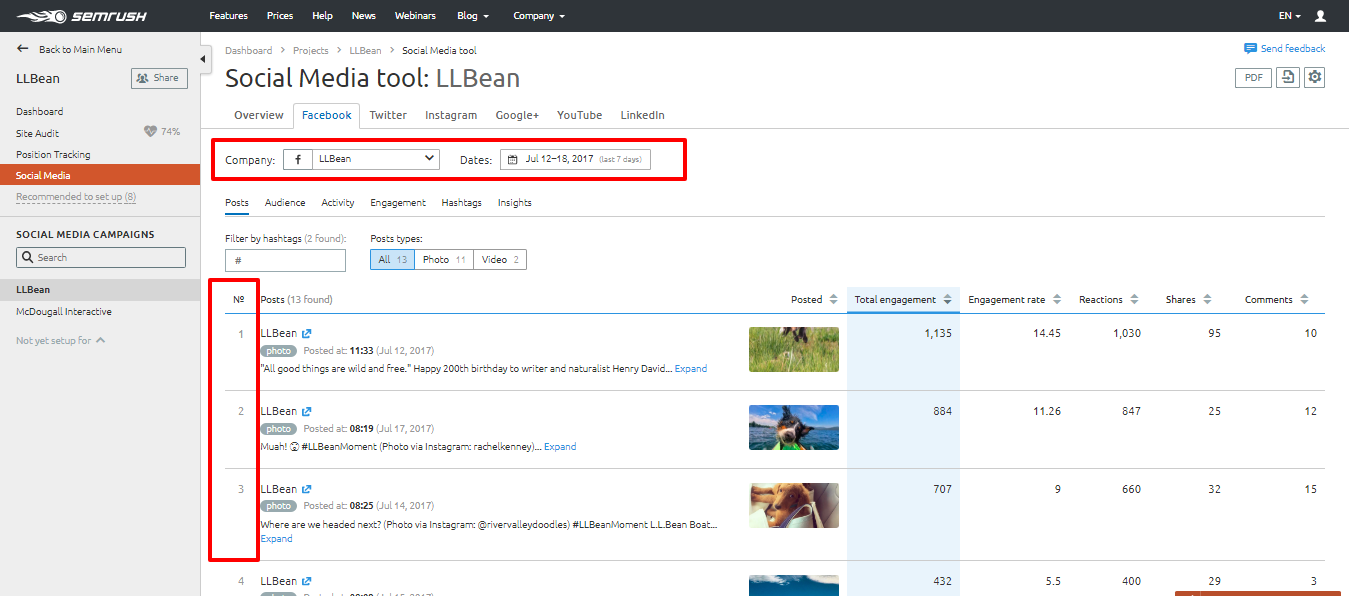1349x596 pixels.
Task: Open the Blog dropdown menu
Action: 473,16
